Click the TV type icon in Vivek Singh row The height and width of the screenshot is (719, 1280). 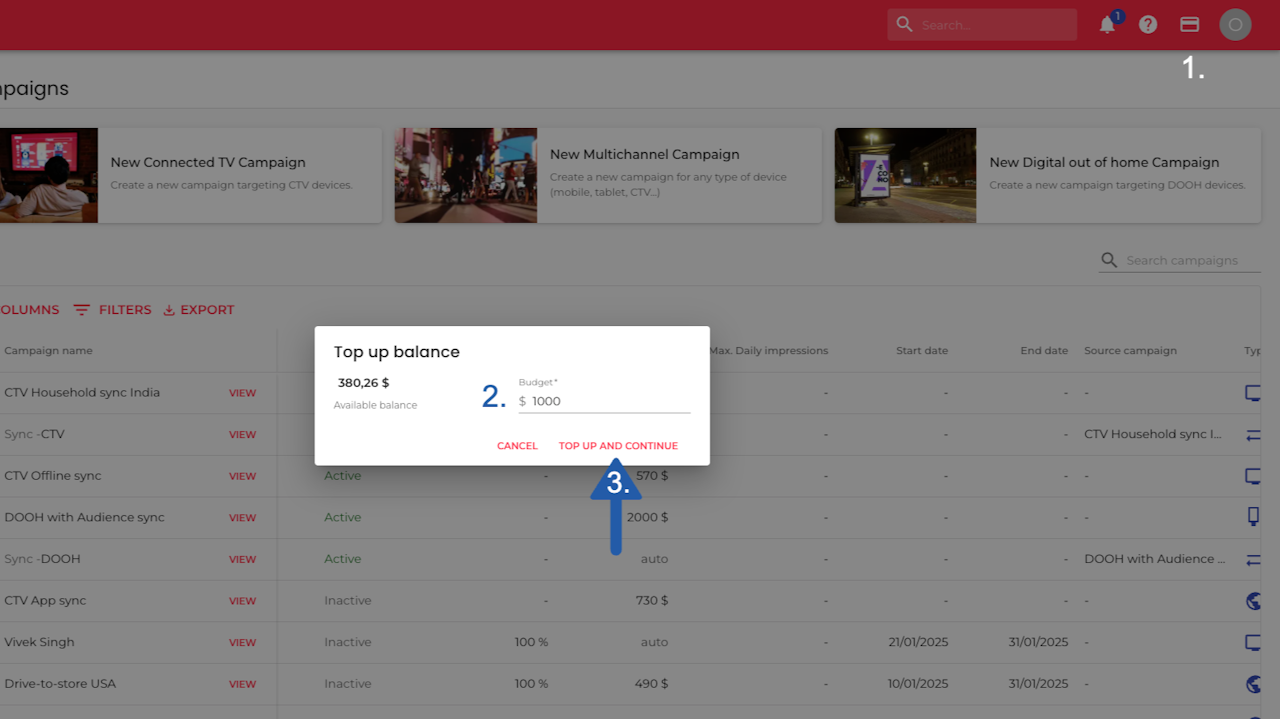(x=1253, y=642)
